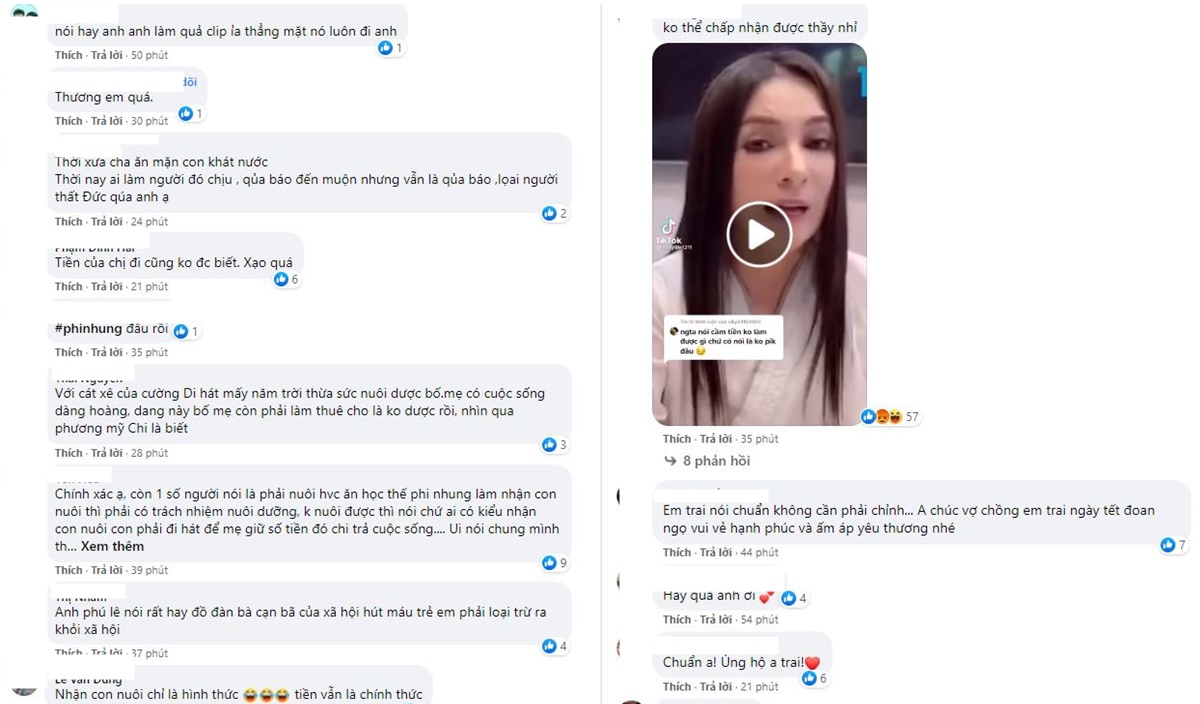Click like icon beside #phinhung comment
The height and width of the screenshot is (704, 1200).
(181, 331)
